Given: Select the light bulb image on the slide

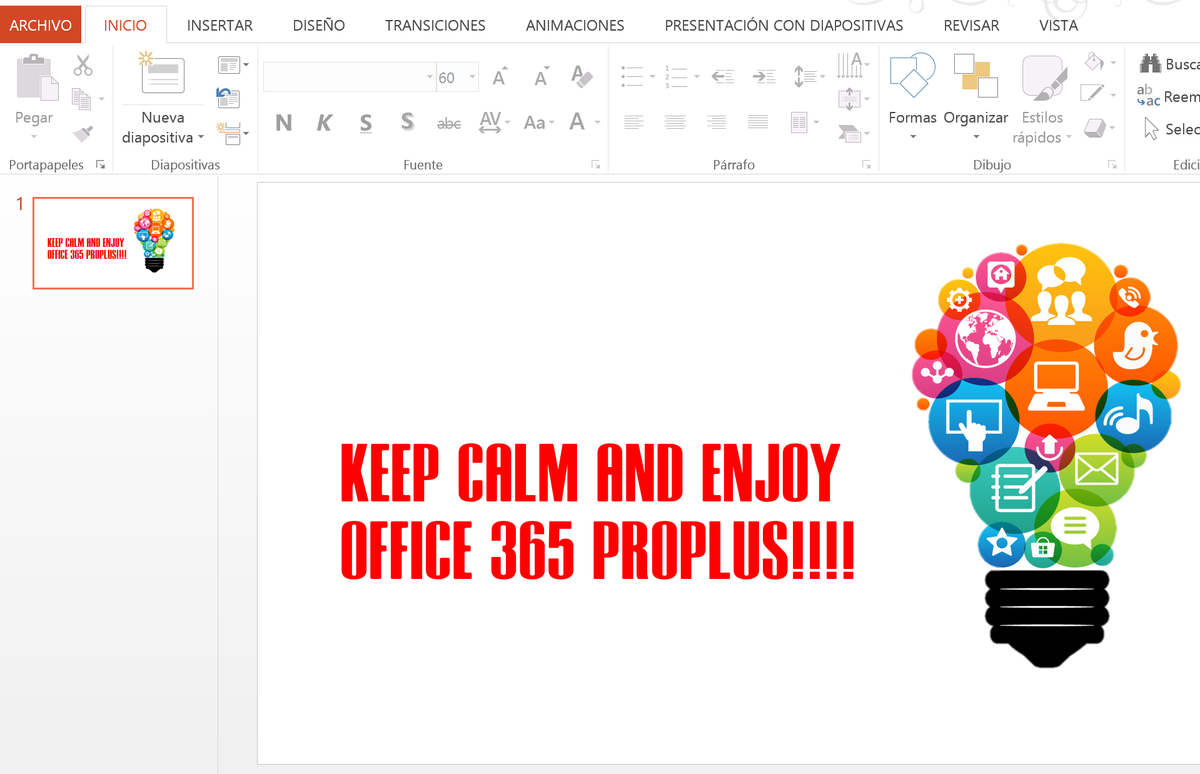Looking at the screenshot, I should pos(1046,455).
